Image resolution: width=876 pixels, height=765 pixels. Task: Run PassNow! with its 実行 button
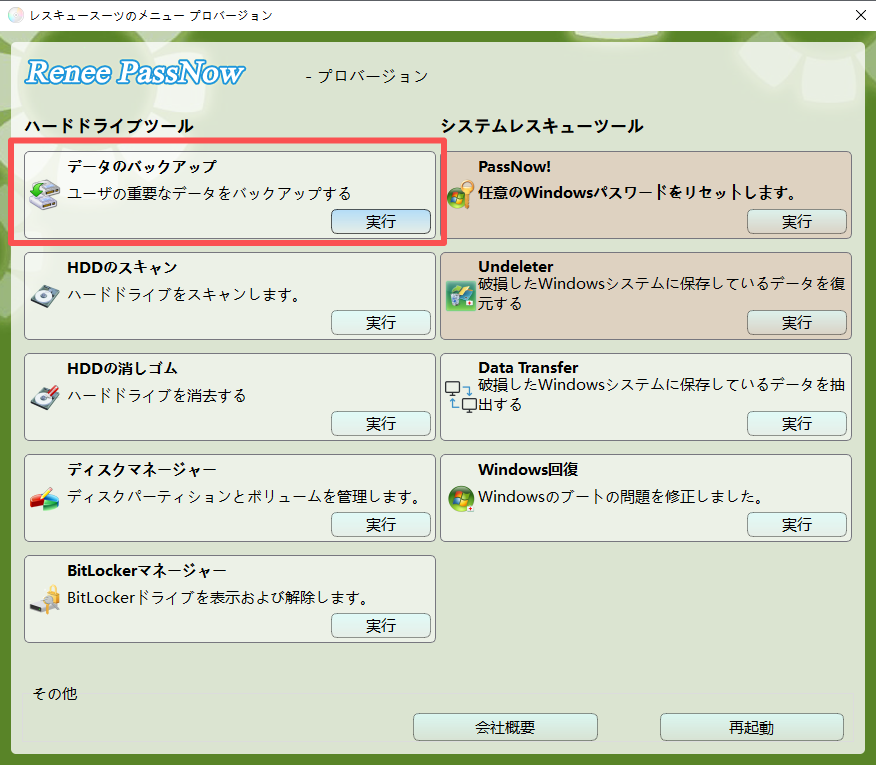797,221
